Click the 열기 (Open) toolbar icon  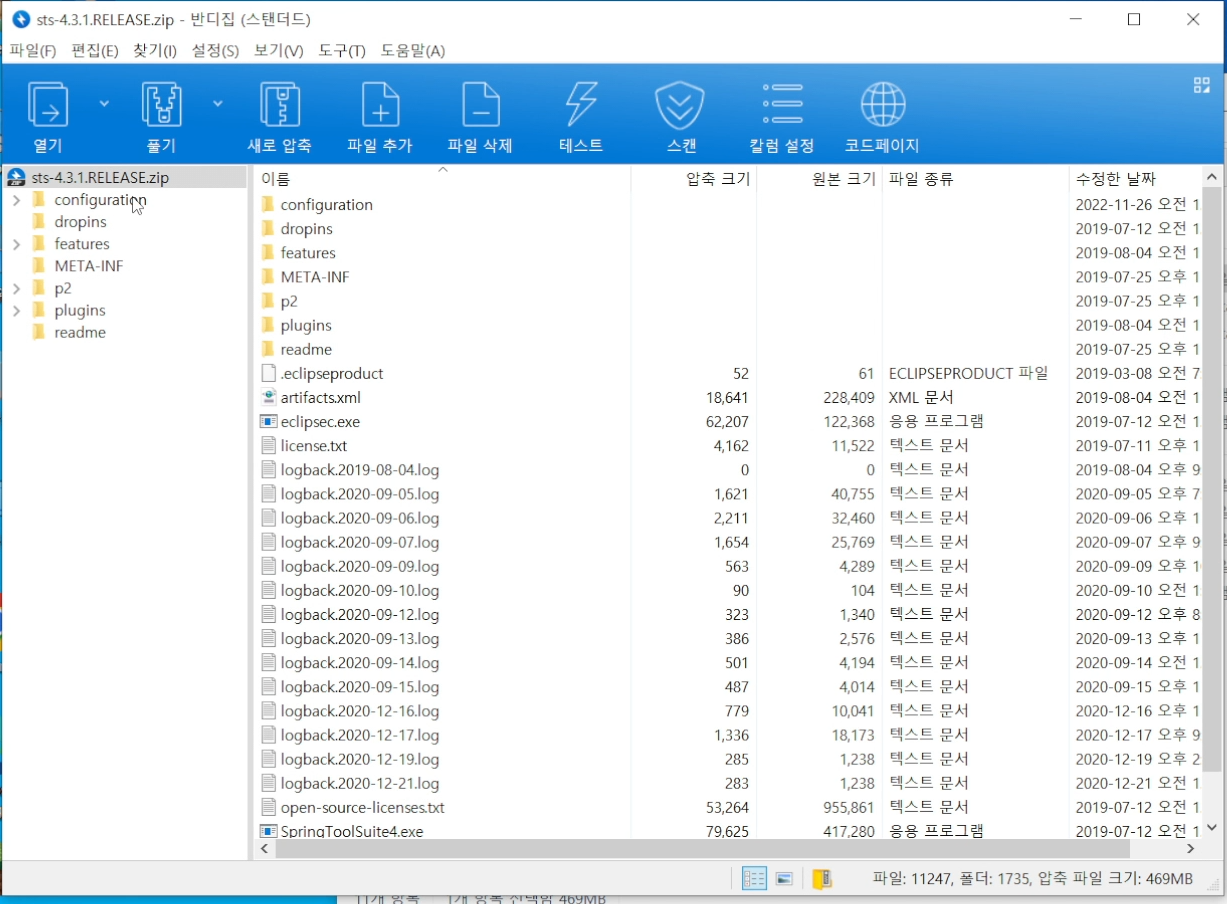pos(47,104)
